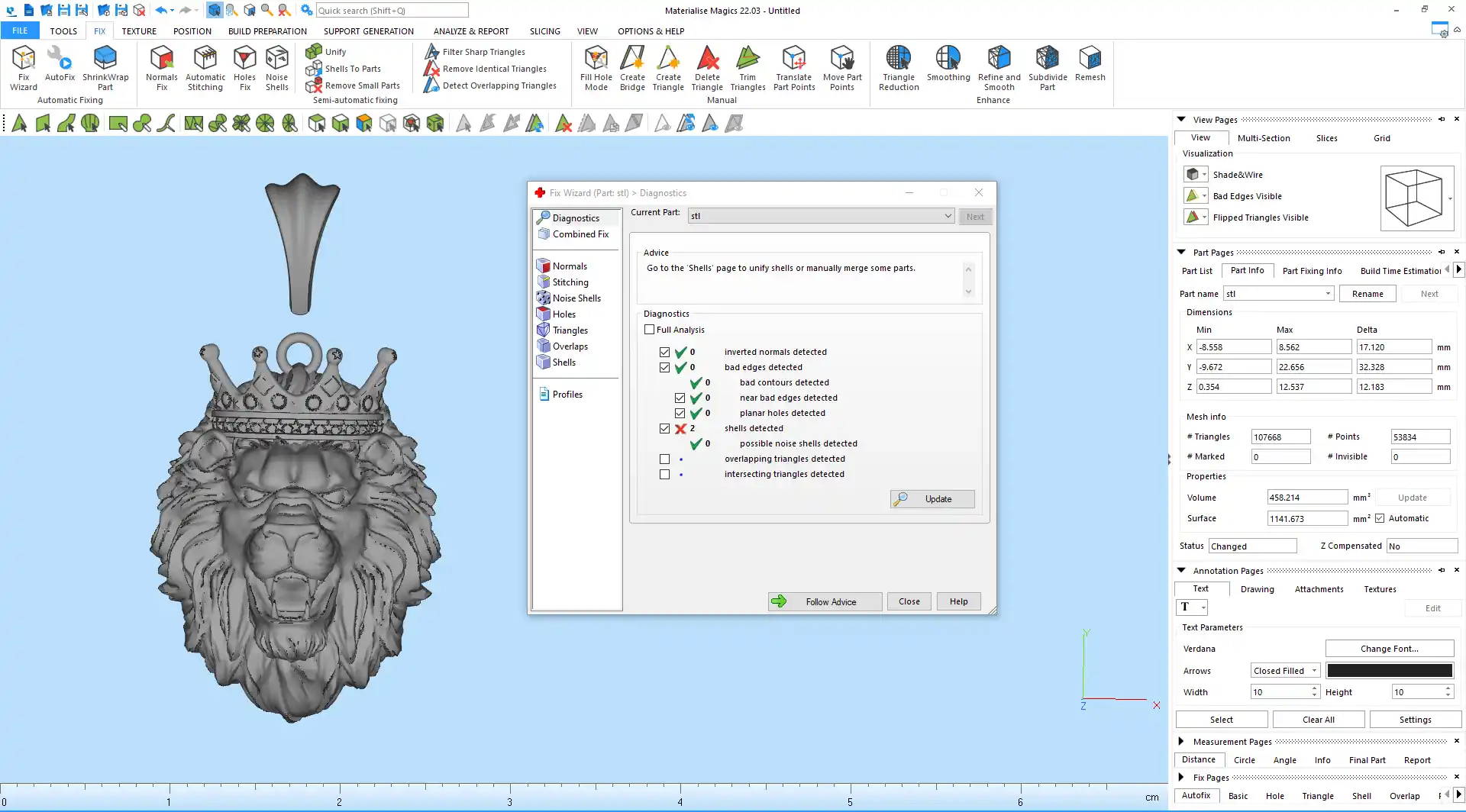1466x812 pixels.
Task: Convert Shells To Parts
Action: [x=344, y=69]
